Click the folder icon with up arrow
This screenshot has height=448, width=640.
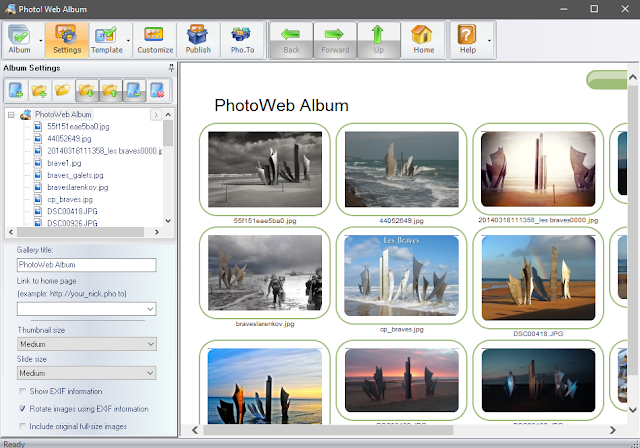[x=110, y=90]
